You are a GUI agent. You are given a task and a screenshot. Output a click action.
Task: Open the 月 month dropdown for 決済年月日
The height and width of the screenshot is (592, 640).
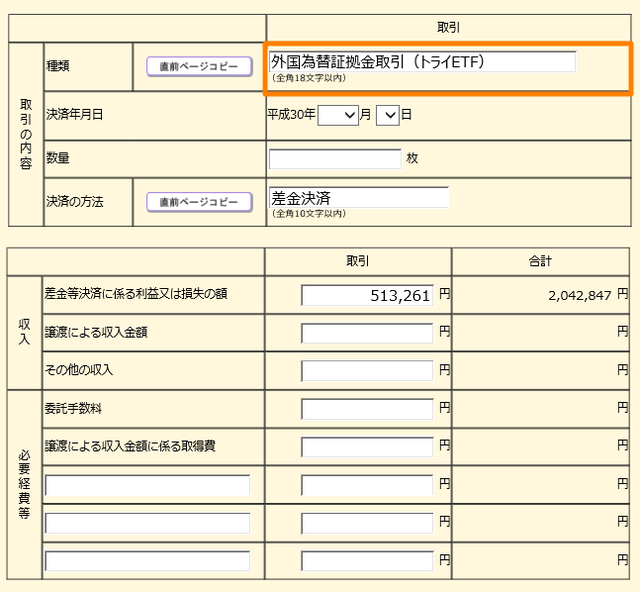click(x=338, y=115)
